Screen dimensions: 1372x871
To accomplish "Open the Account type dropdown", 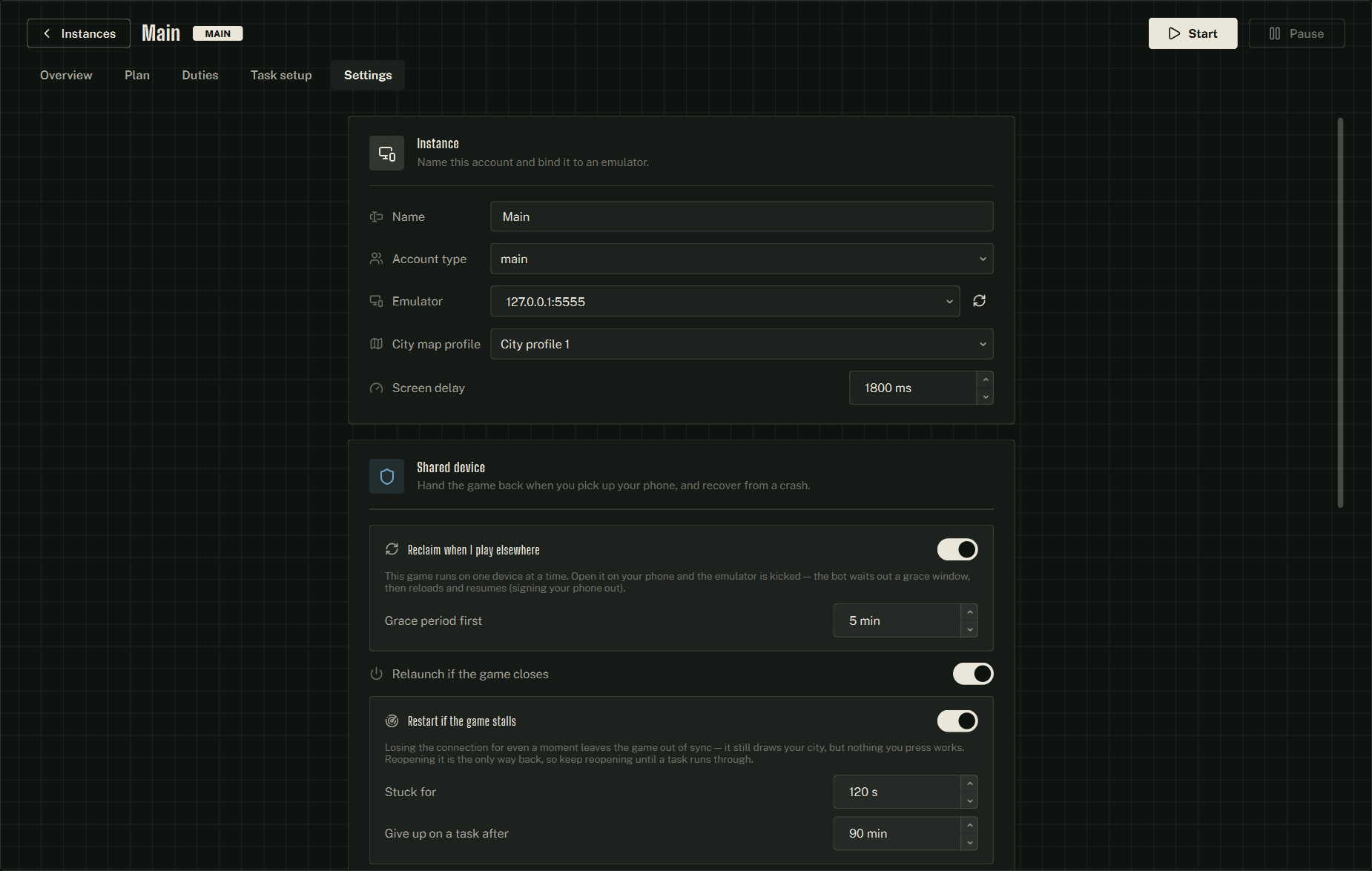I will tap(742, 259).
